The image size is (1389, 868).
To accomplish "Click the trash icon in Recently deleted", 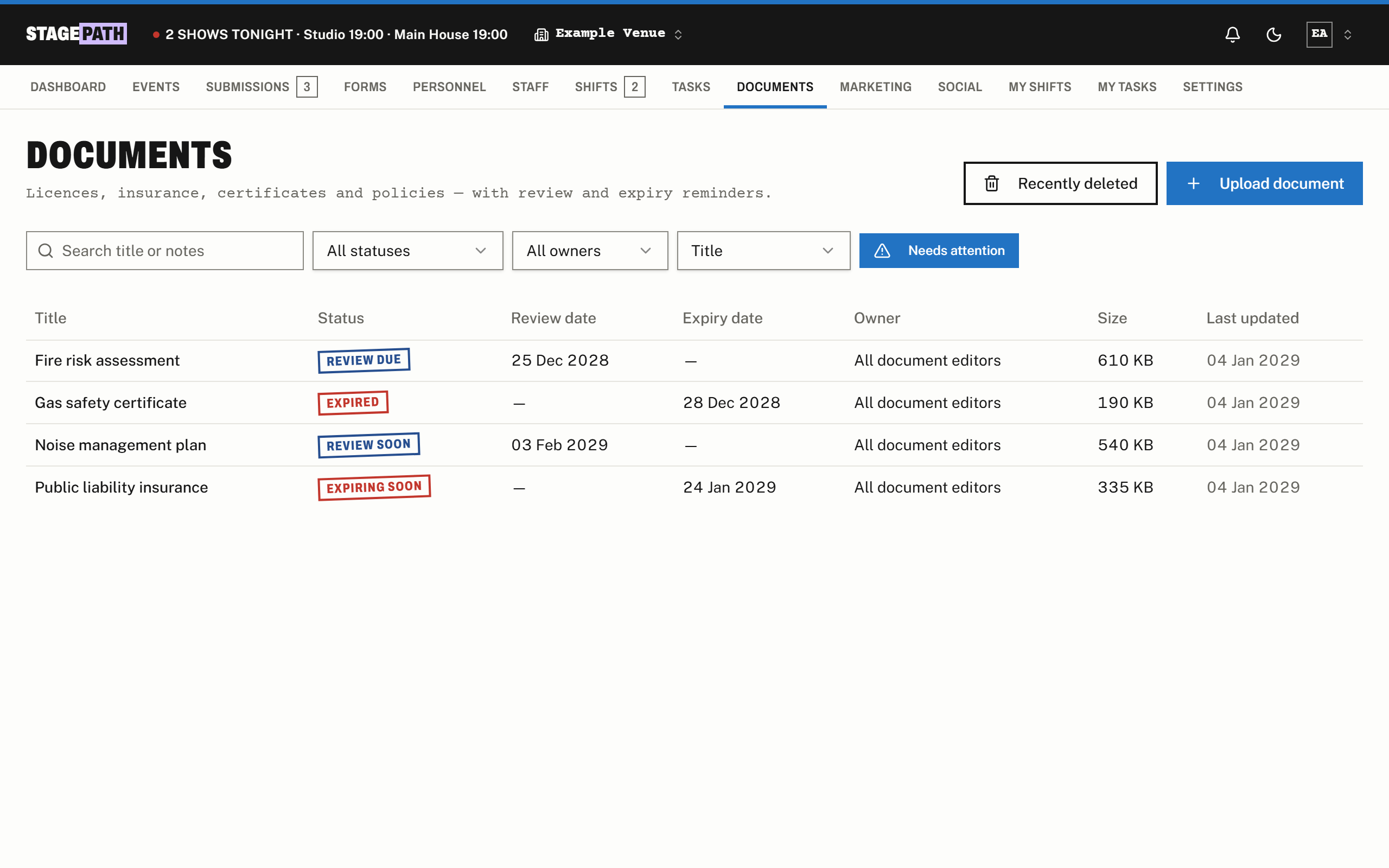I will pos(992,184).
